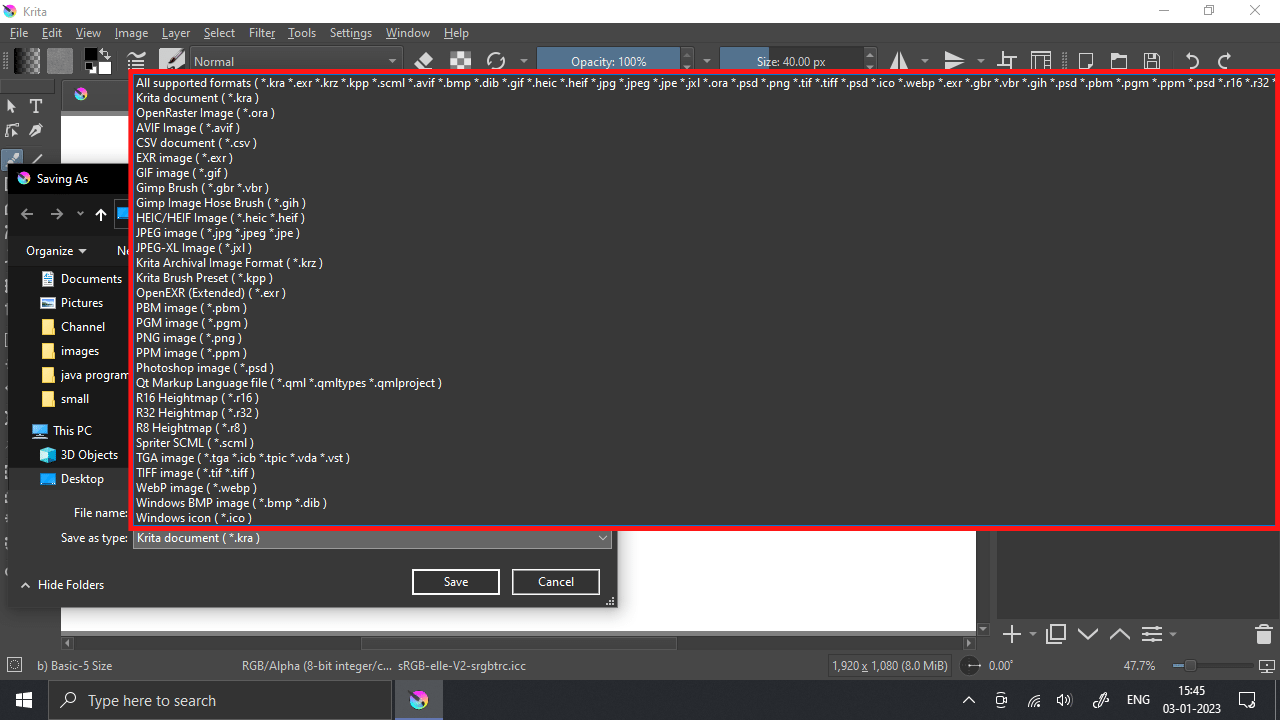Adjust the Opacity 100% slider

click(608, 61)
